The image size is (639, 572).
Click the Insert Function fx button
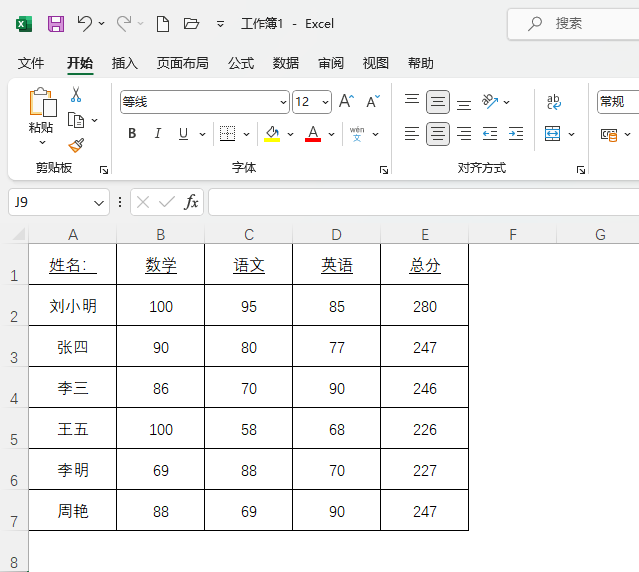coord(191,202)
